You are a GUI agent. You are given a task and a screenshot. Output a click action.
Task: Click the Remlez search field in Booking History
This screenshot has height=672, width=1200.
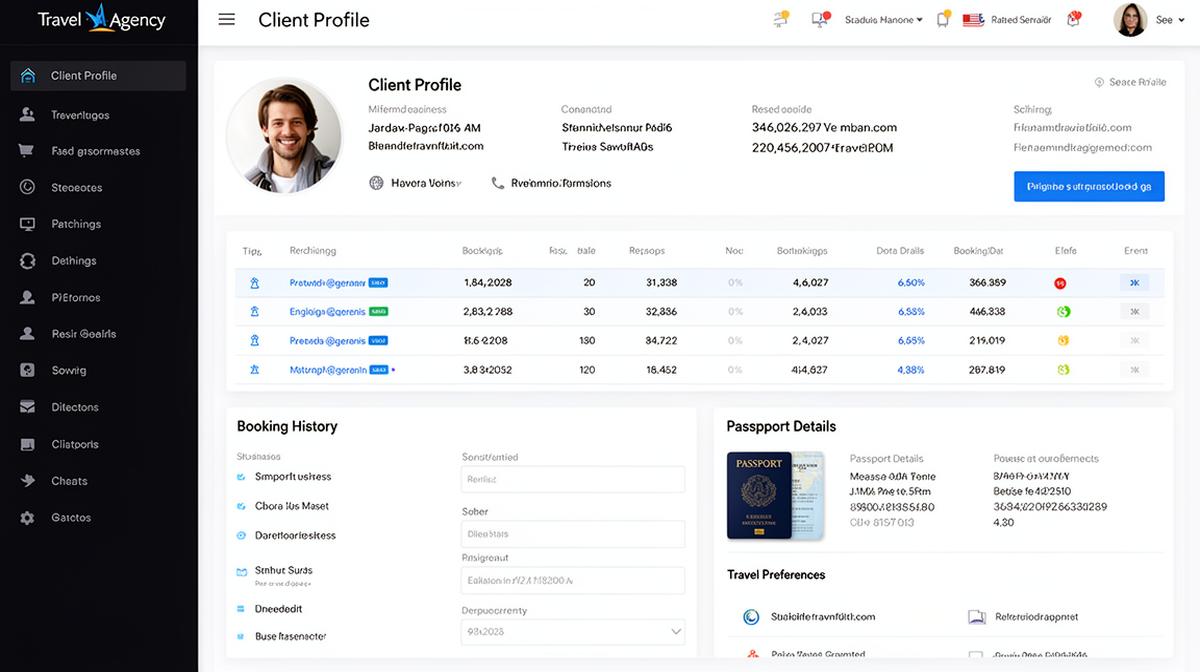tap(572, 479)
